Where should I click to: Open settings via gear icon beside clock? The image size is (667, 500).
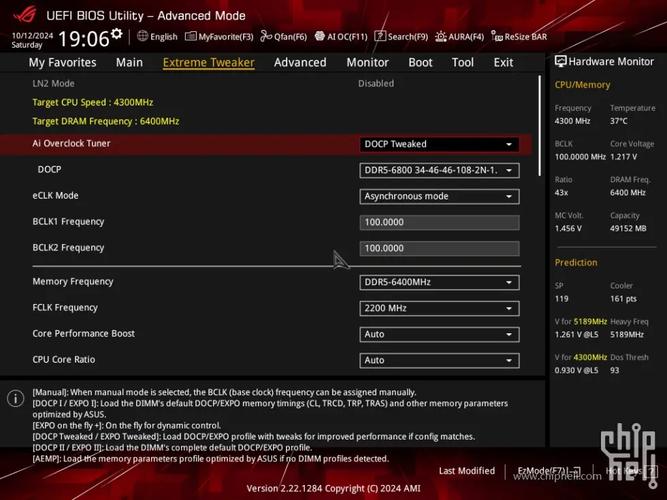point(117,35)
